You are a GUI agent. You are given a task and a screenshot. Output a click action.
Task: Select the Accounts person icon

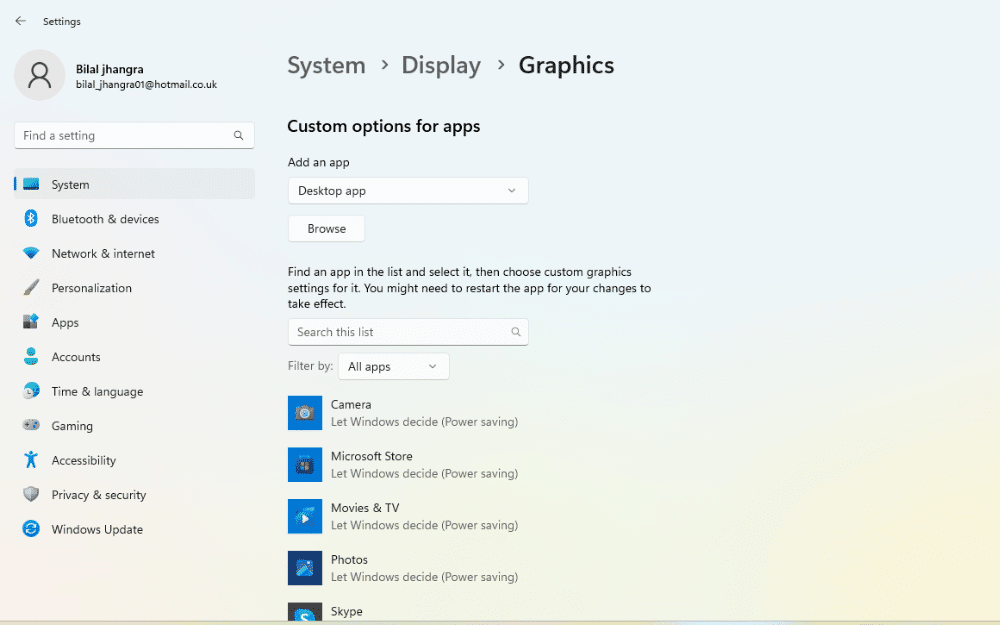31,357
